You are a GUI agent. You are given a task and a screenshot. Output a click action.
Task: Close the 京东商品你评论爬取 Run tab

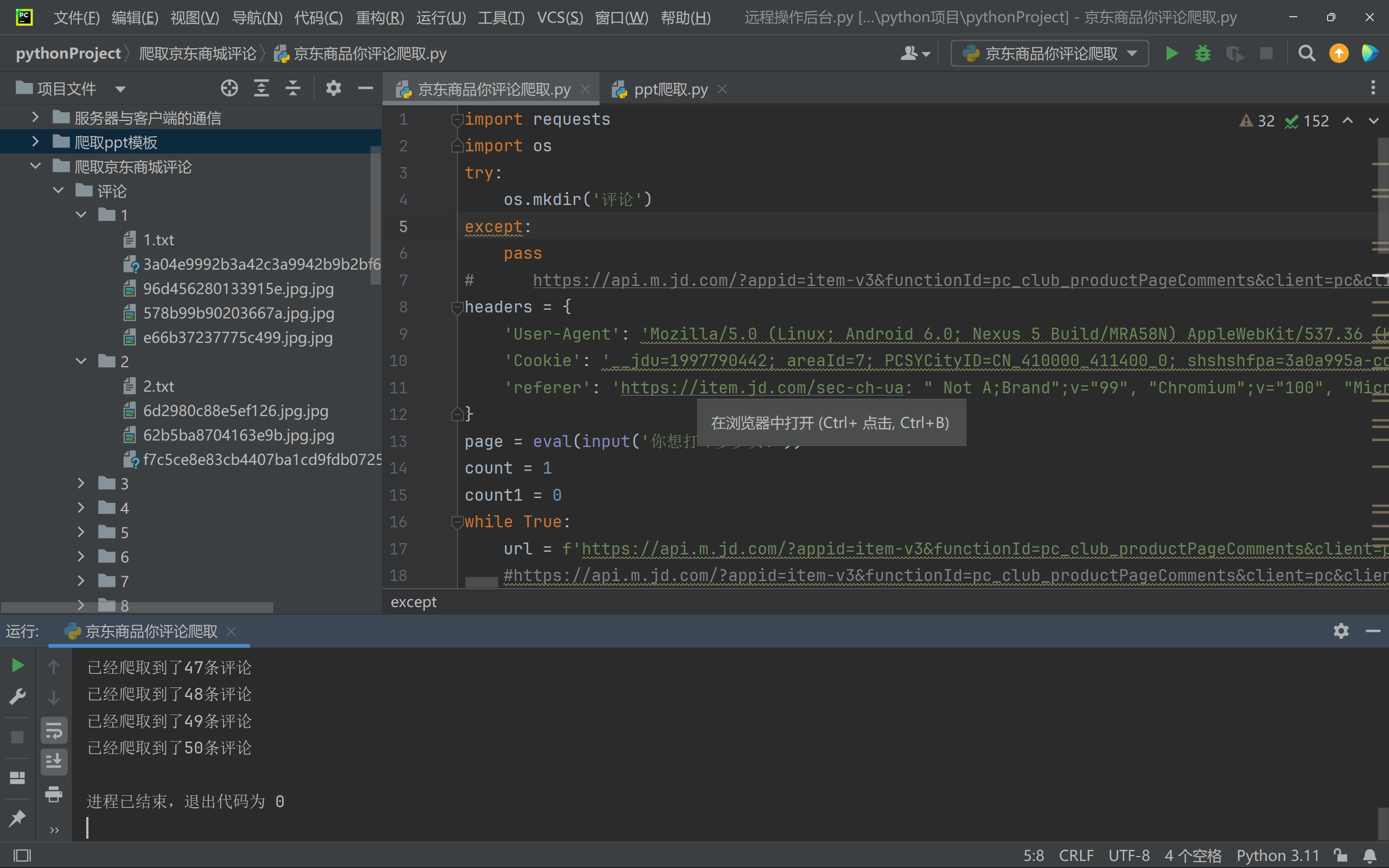[231, 631]
